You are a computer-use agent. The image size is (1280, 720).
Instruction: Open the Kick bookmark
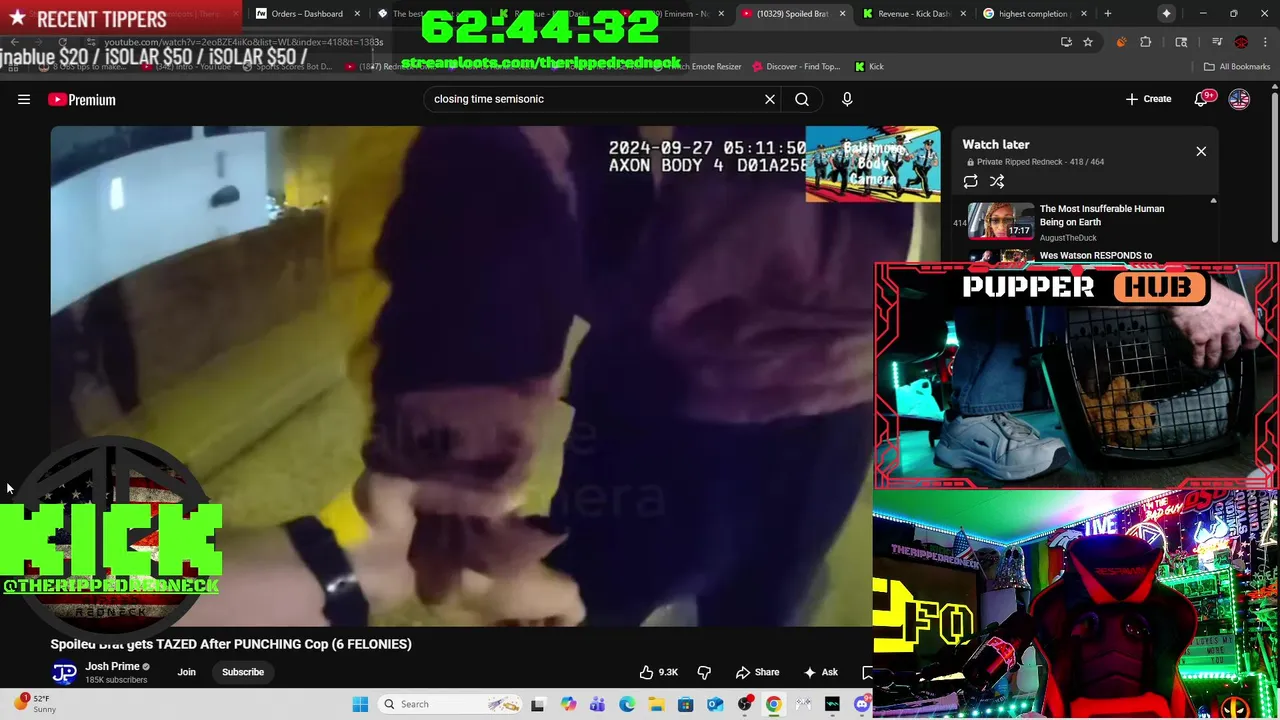pos(869,67)
